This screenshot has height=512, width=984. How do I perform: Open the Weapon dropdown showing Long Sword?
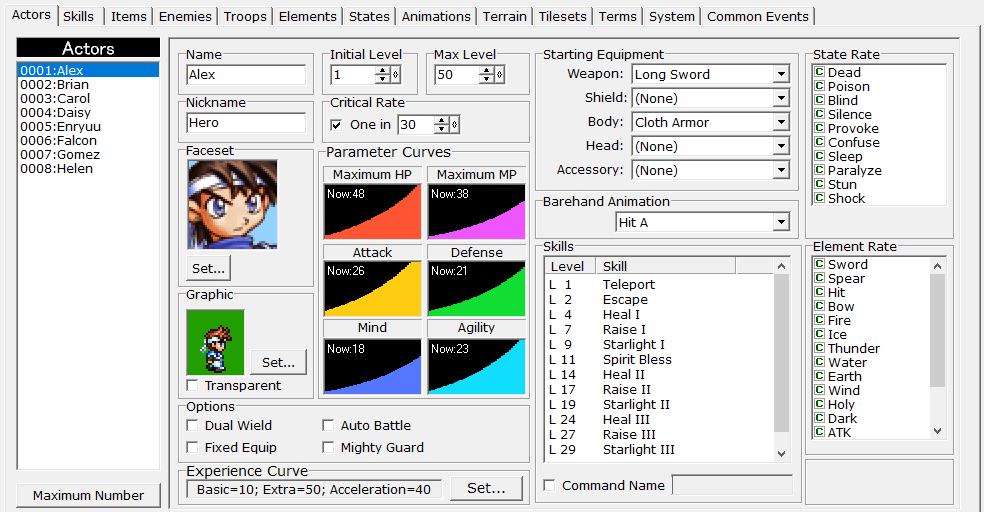[x=781, y=74]
